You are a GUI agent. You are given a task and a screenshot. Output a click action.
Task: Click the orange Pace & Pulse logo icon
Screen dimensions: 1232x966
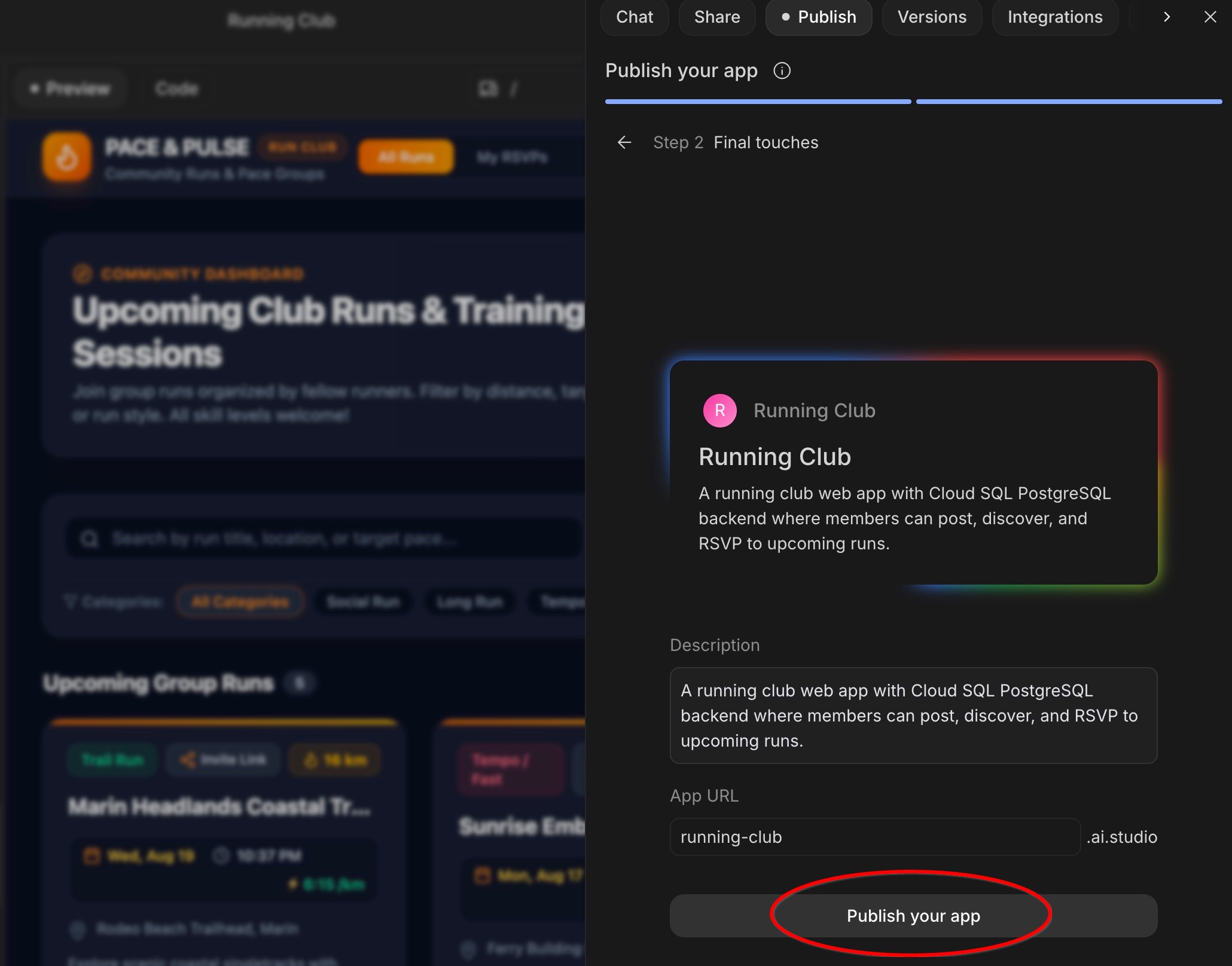pos(67,157)
